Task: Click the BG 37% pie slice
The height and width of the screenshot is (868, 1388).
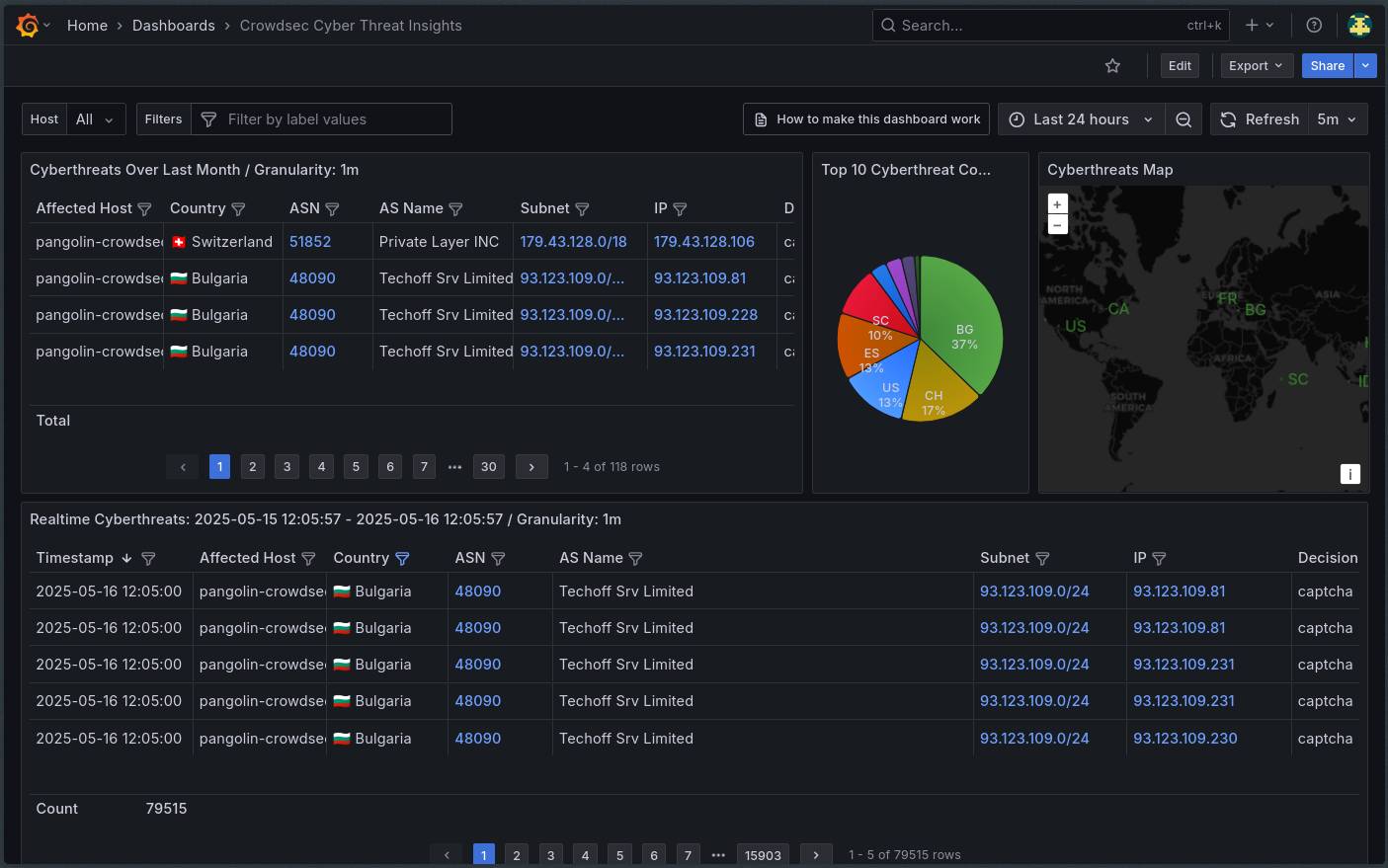Action: click(962, 326)
